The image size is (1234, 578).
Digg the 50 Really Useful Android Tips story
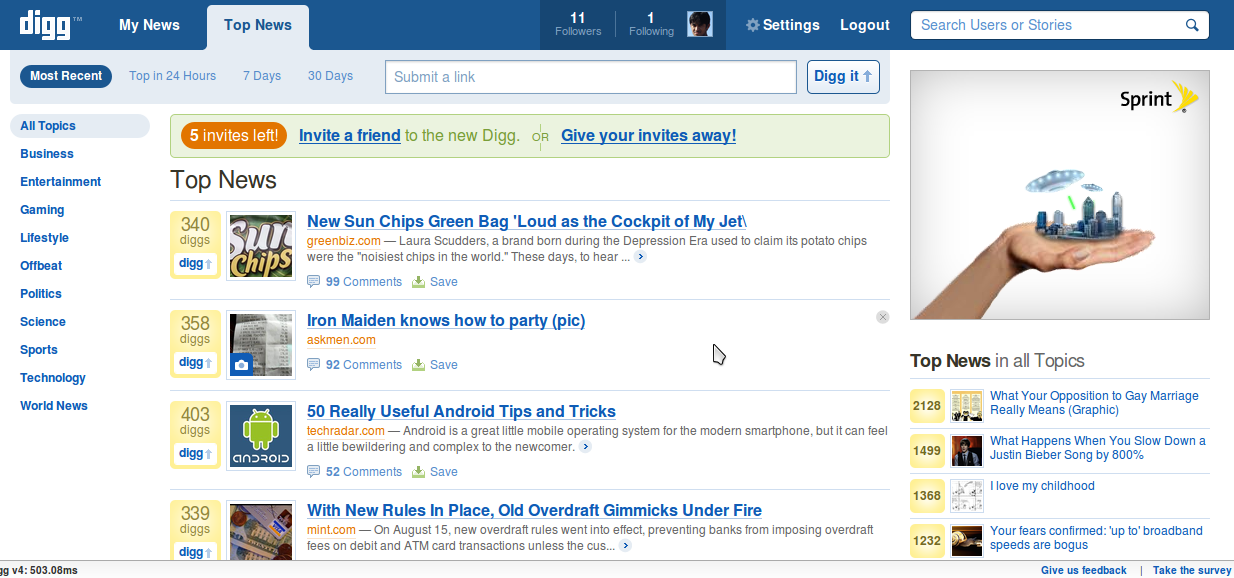195,454
